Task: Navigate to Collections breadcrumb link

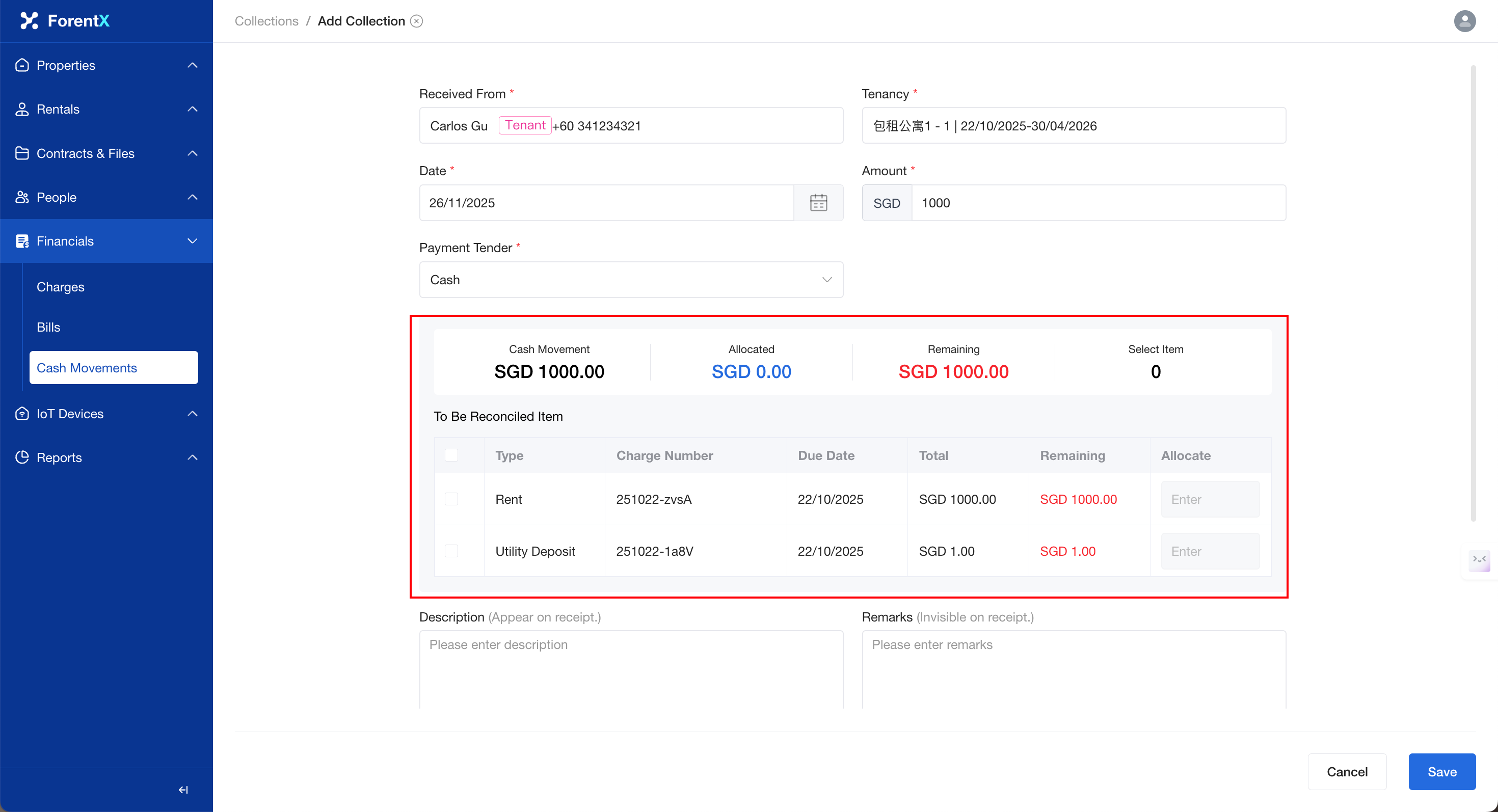Action: click(x=266, y=21)
